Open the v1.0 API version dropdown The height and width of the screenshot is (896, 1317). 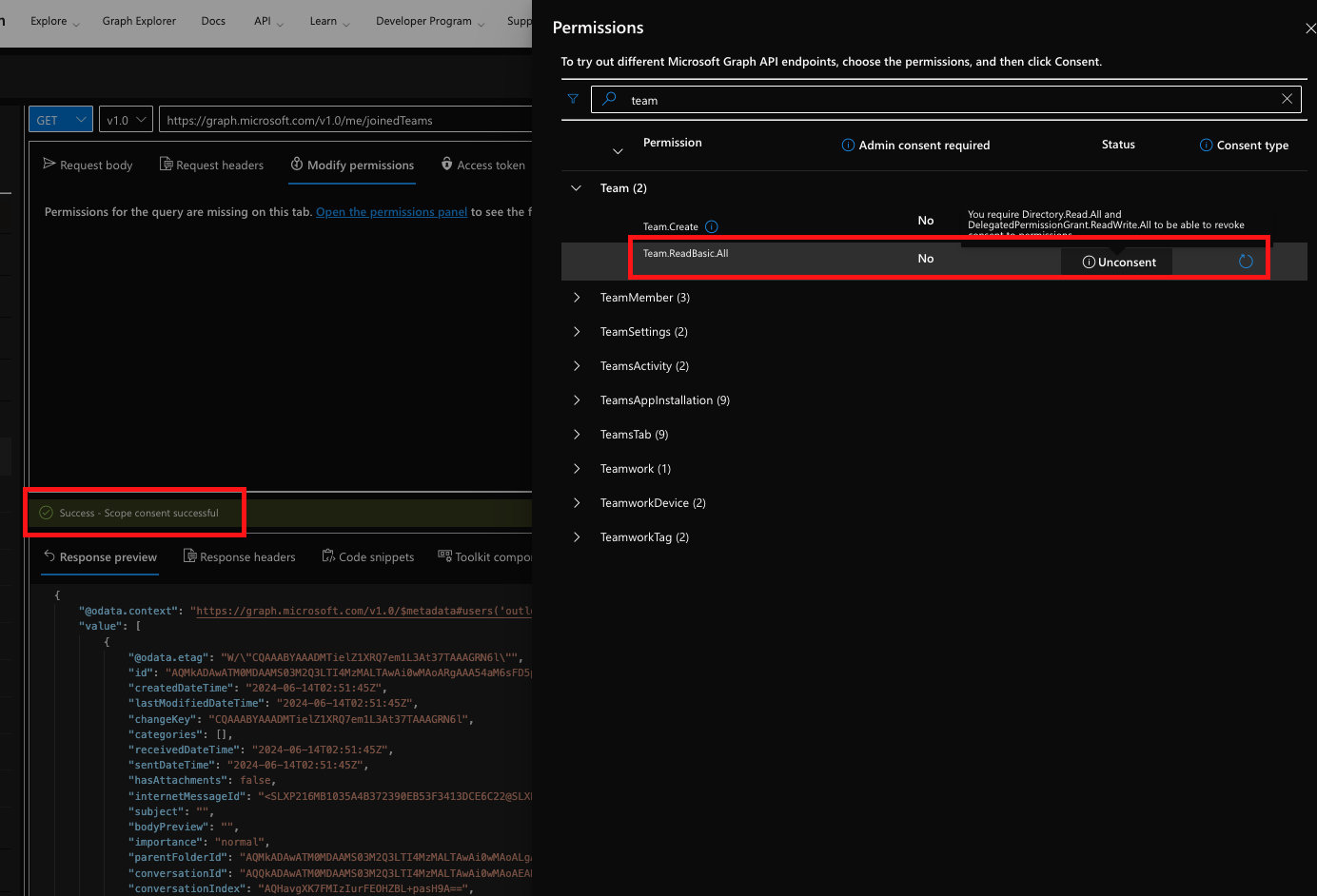coord(125,119)
